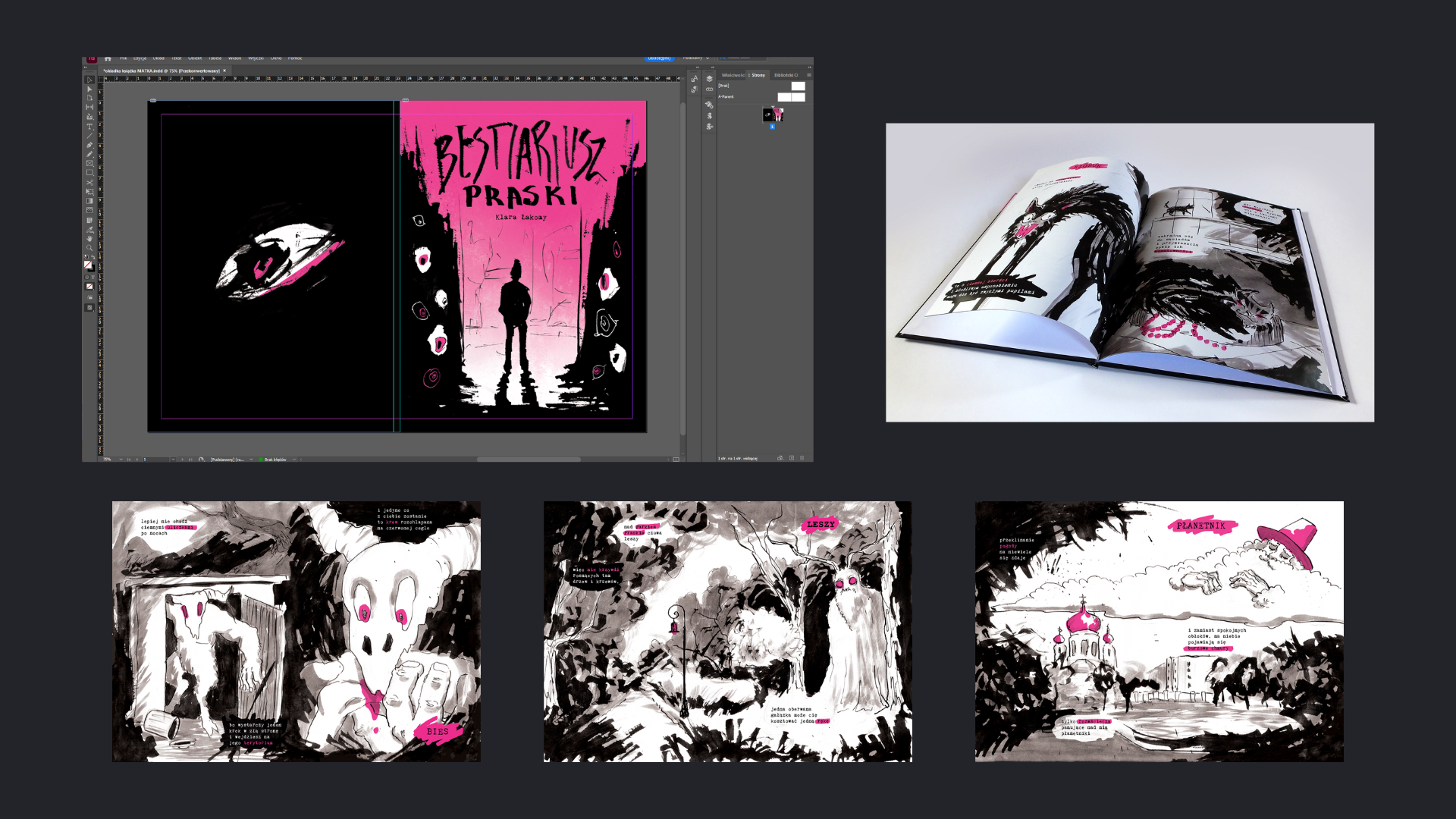Viewport: 1456px width, 819px height.
Task: Select the Rectangle Frame tool
Action: pyautogui.click(x=89, y=163)
